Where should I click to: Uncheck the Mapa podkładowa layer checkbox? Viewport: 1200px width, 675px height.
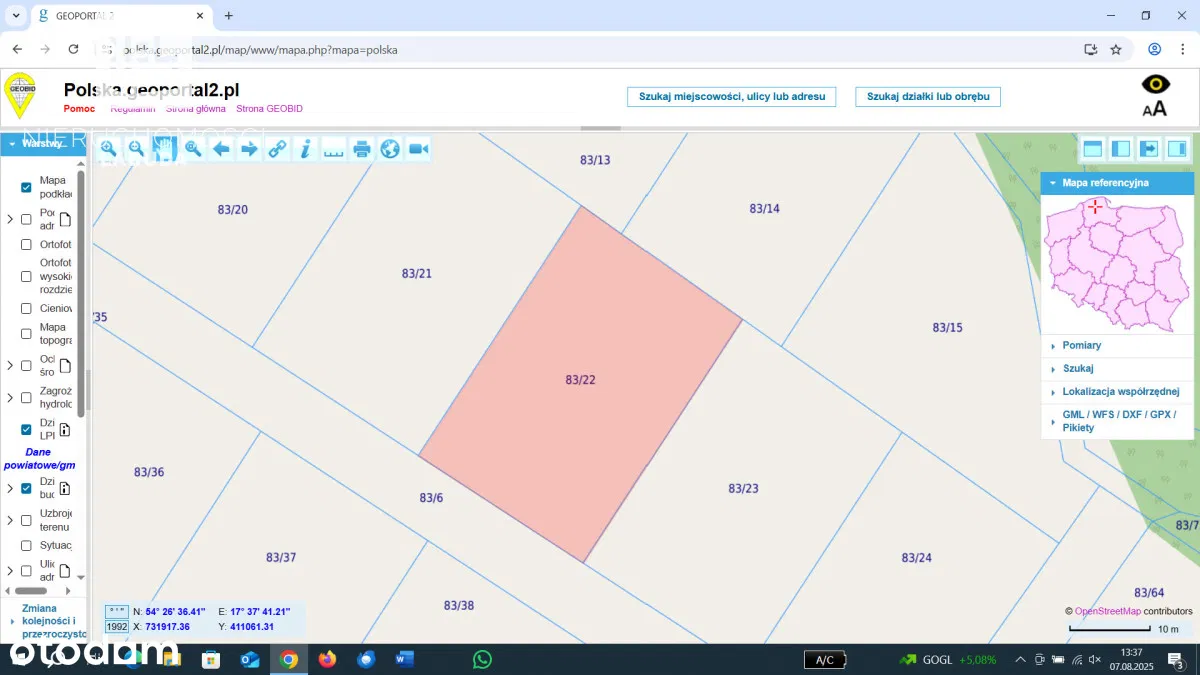26,187
